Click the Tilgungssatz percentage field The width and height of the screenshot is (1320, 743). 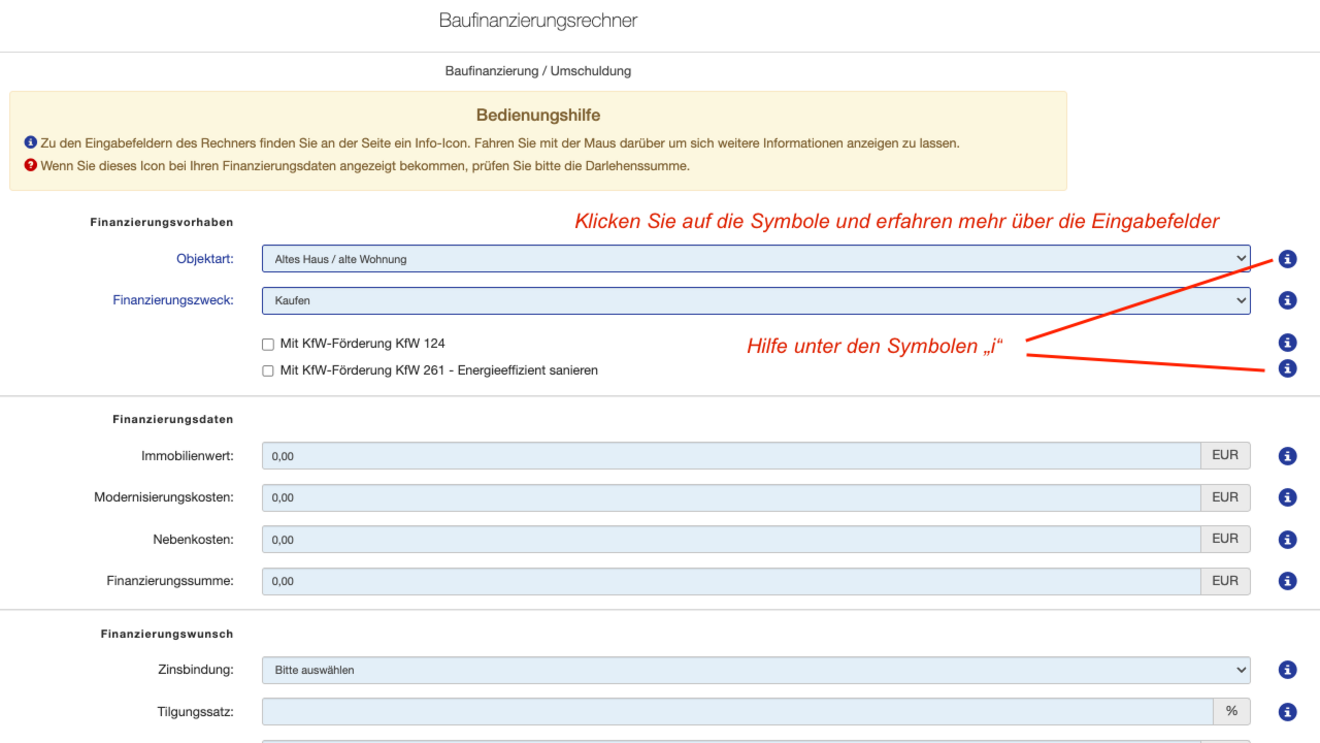738,712
